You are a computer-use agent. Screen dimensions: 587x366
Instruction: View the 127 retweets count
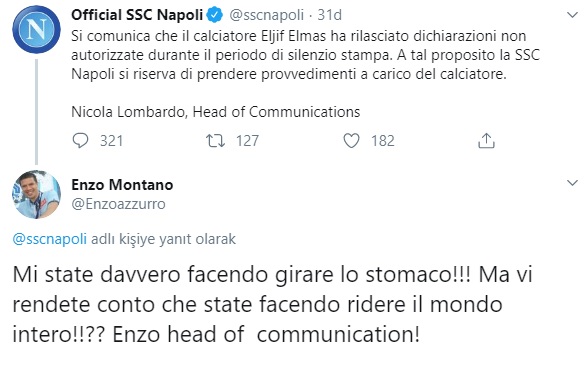point(247,141)
